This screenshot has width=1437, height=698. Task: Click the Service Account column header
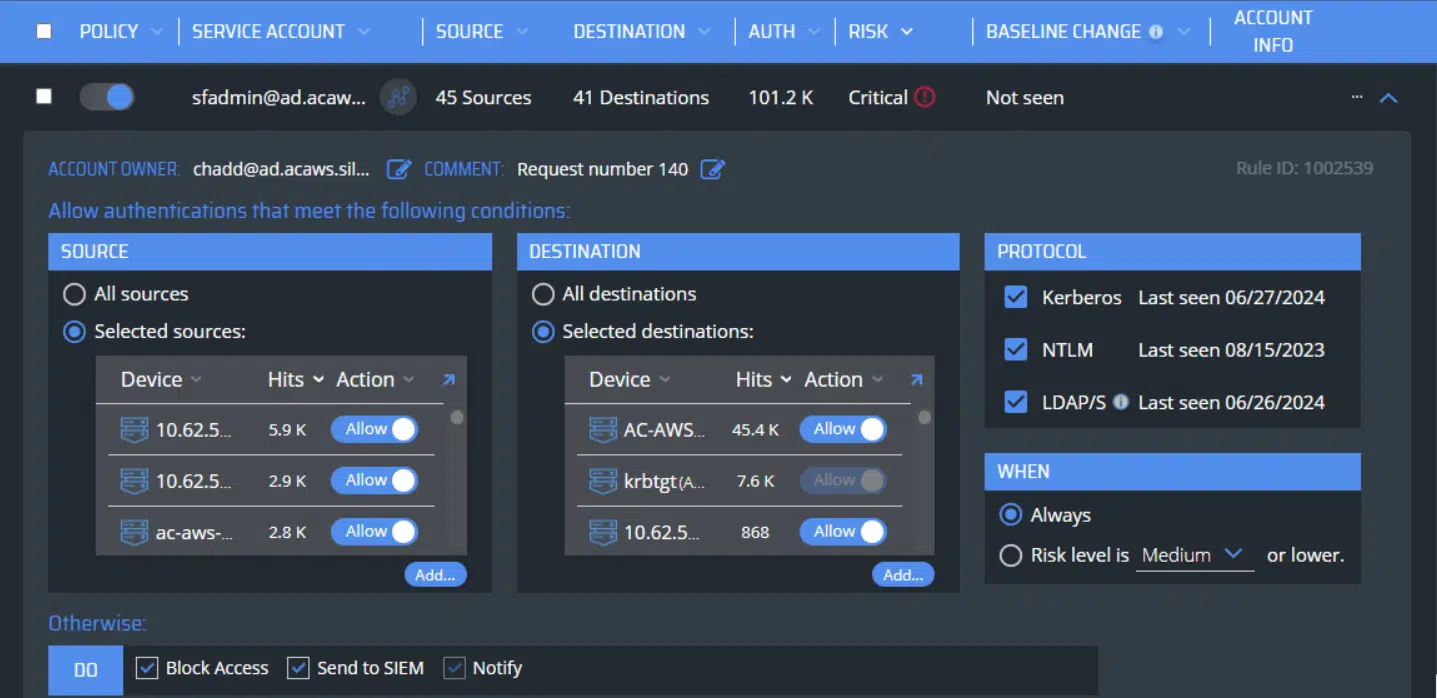(x=268, y=32)
